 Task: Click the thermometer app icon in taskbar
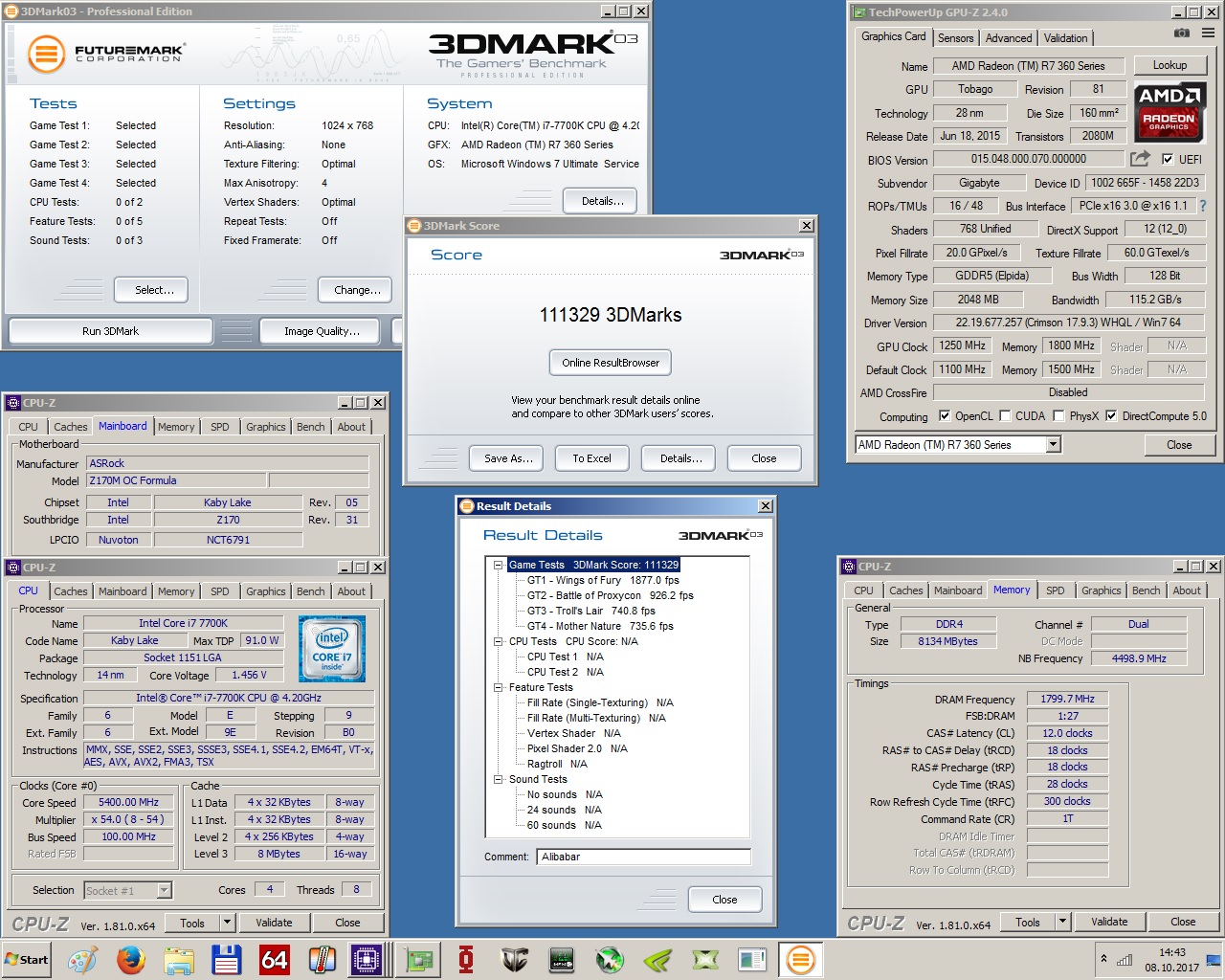[x=322, y=959]
